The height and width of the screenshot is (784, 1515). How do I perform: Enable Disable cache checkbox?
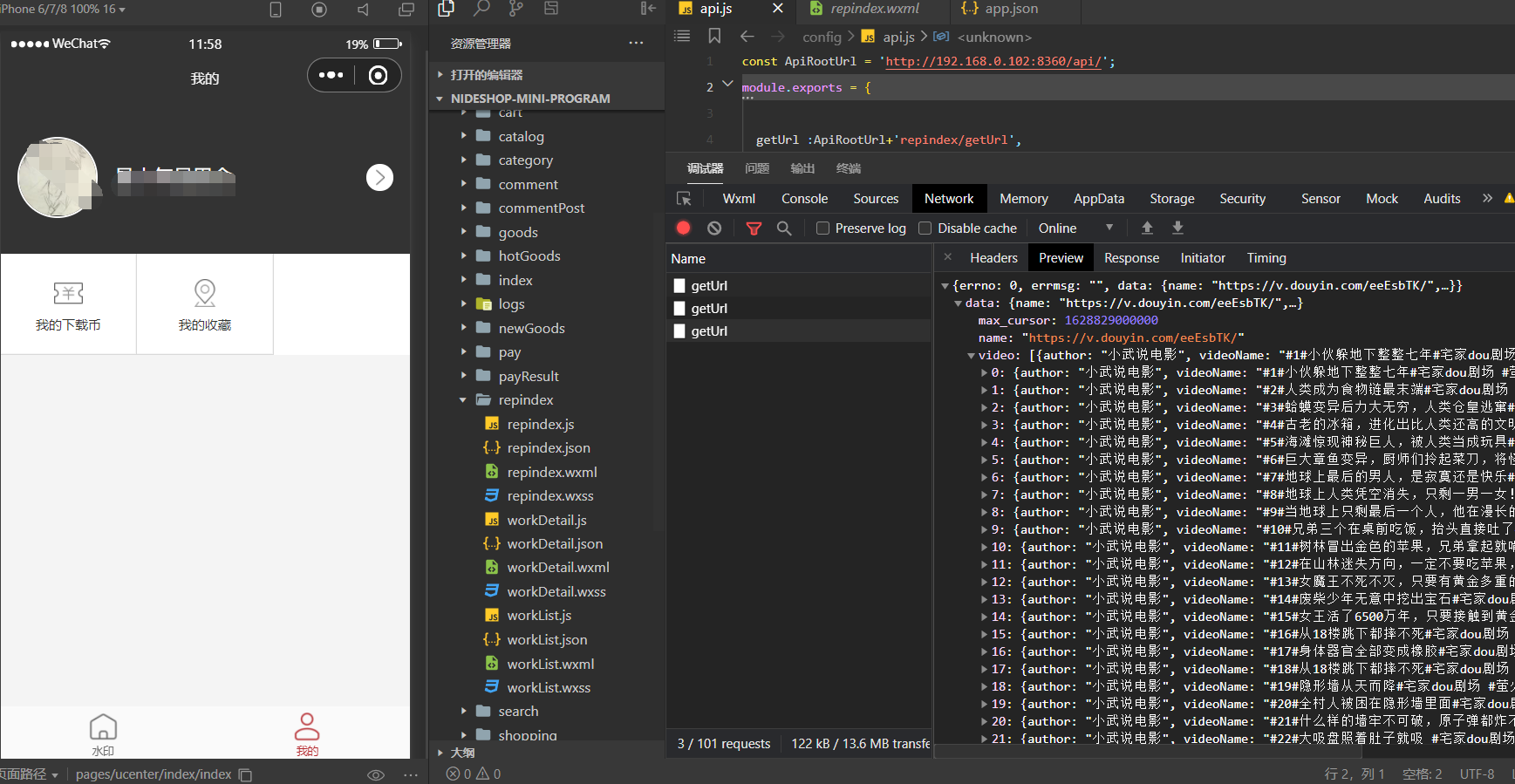(925, 228)
